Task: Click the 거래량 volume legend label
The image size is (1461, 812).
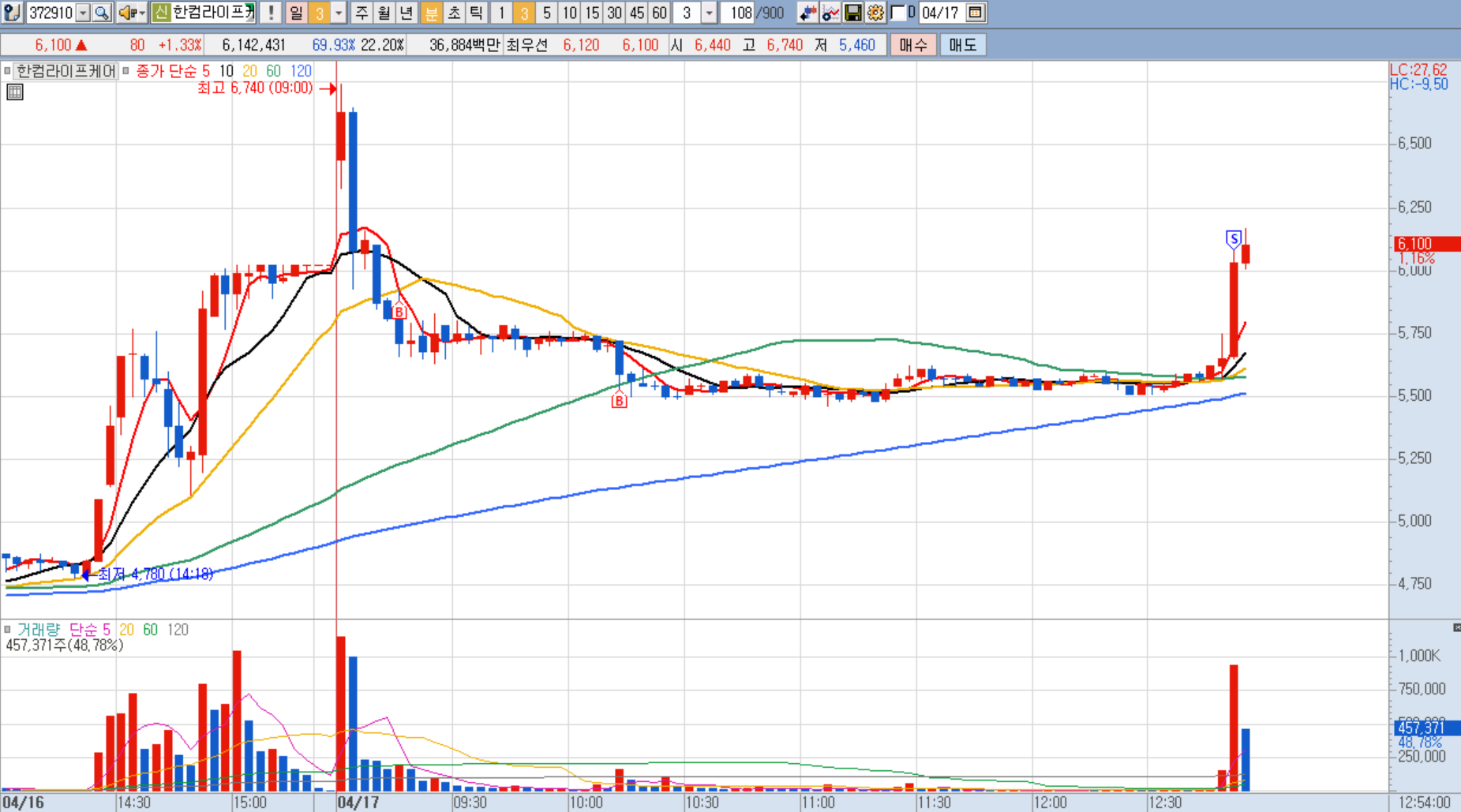Action: point(39,630)
